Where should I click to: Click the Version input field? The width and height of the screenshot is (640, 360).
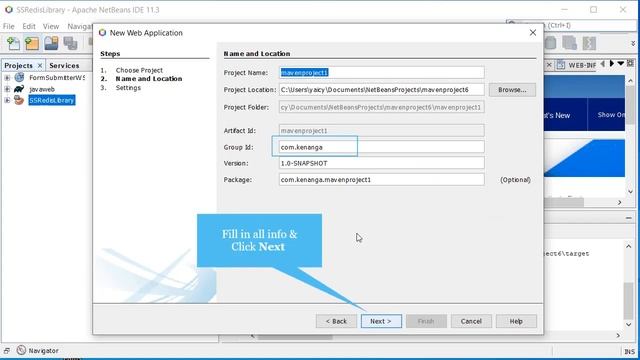tap(381, 163)
